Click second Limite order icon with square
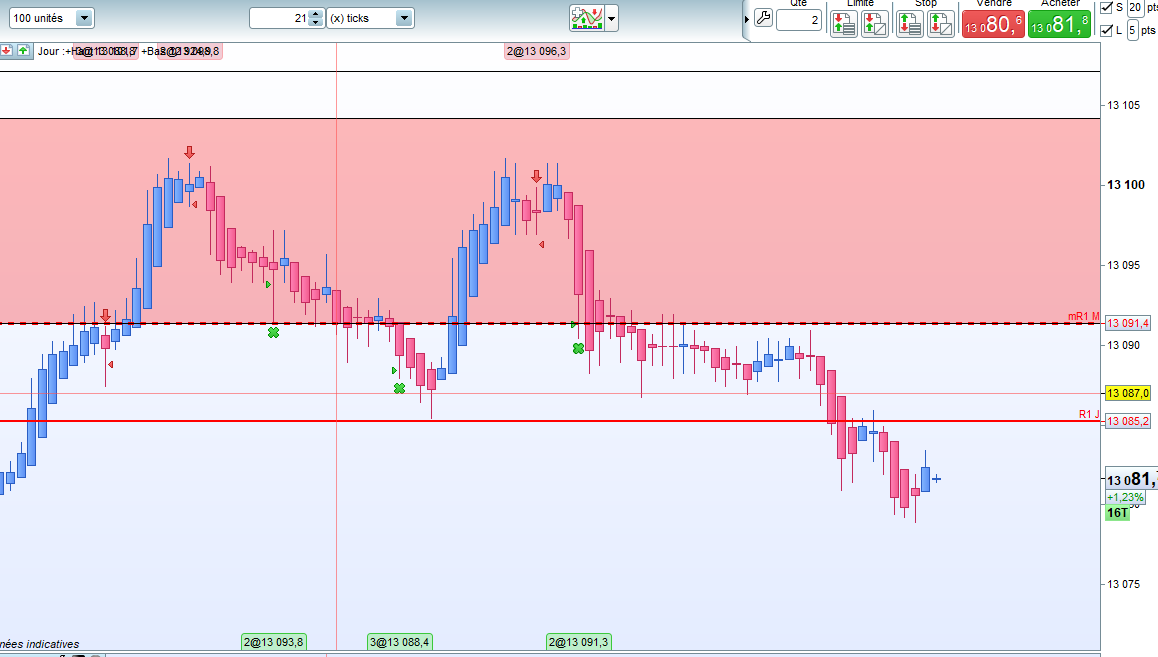The height and width of the screenshot is (657, 1158). (875, 24)
